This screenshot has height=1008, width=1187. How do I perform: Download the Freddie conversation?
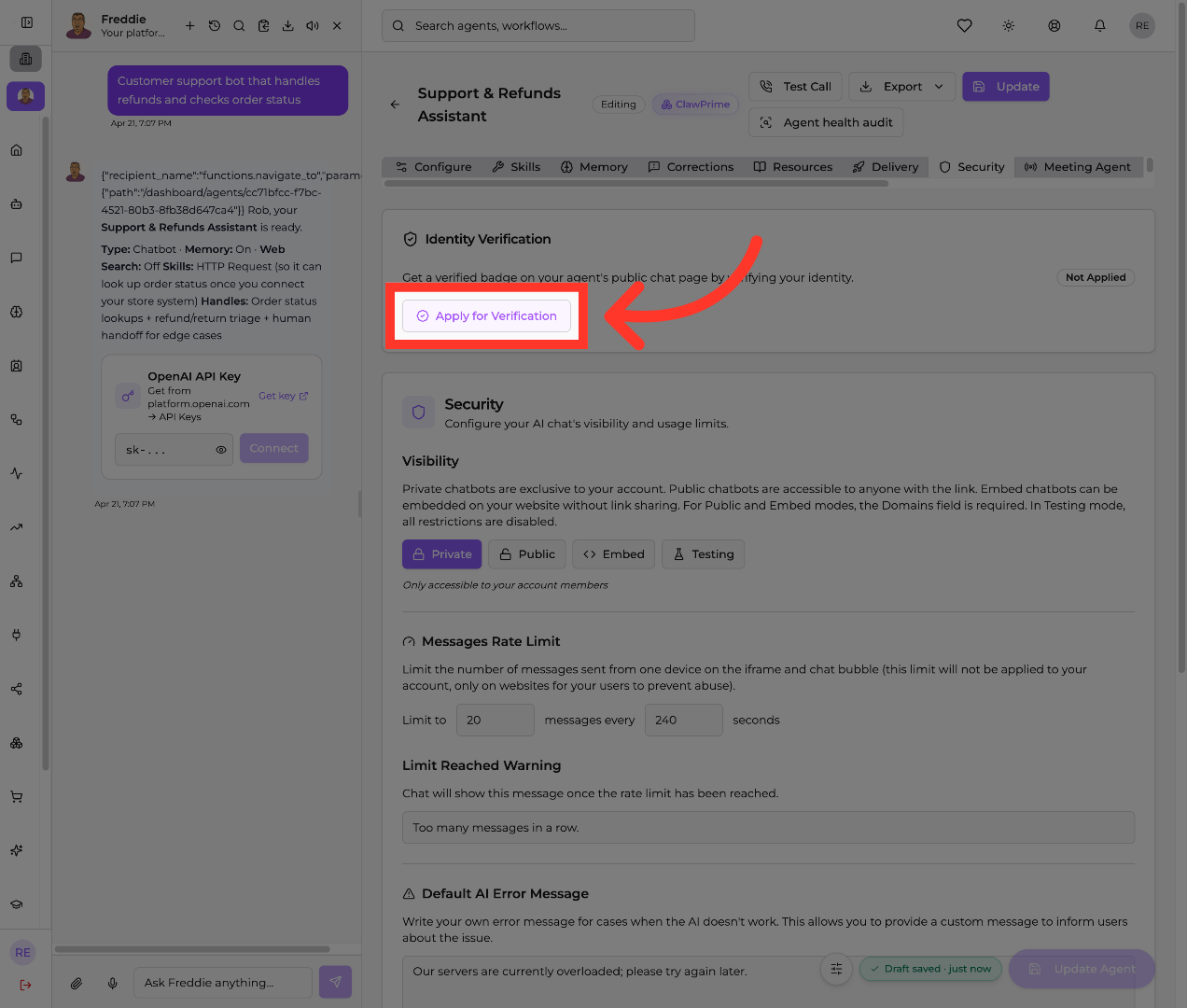(x=288, y=26)
